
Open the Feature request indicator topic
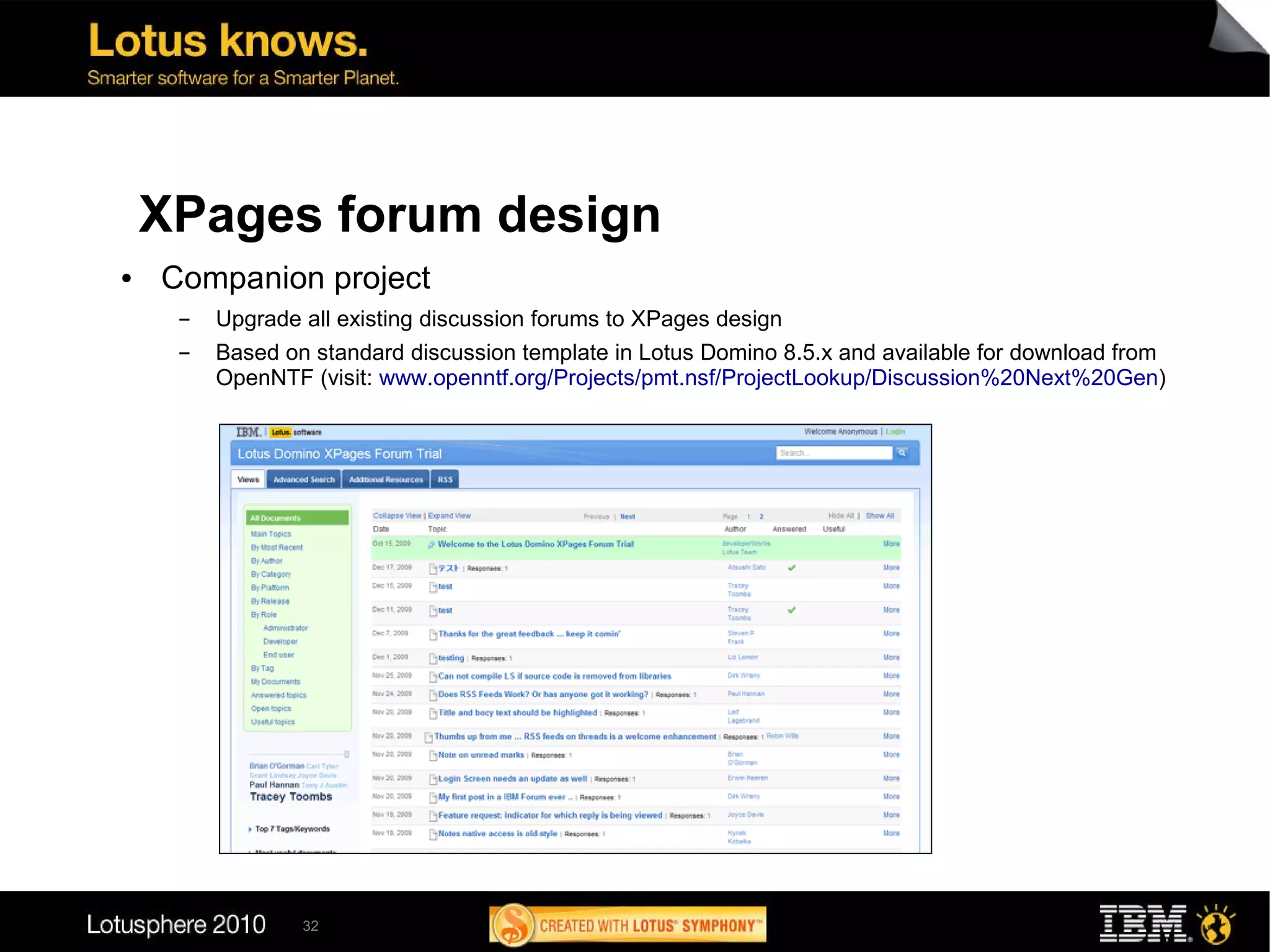click(x=550, y=816)
